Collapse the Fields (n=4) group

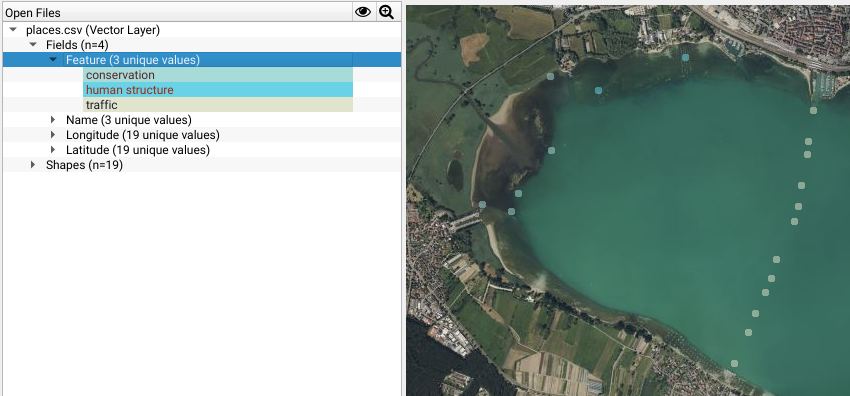[x=33, y=45]
